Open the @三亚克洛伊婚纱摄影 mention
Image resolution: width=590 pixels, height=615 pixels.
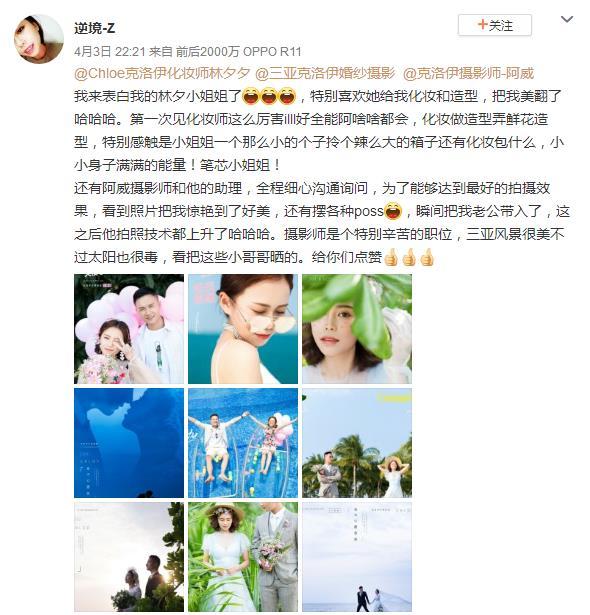pyautogui.click(x=325, y=73)
